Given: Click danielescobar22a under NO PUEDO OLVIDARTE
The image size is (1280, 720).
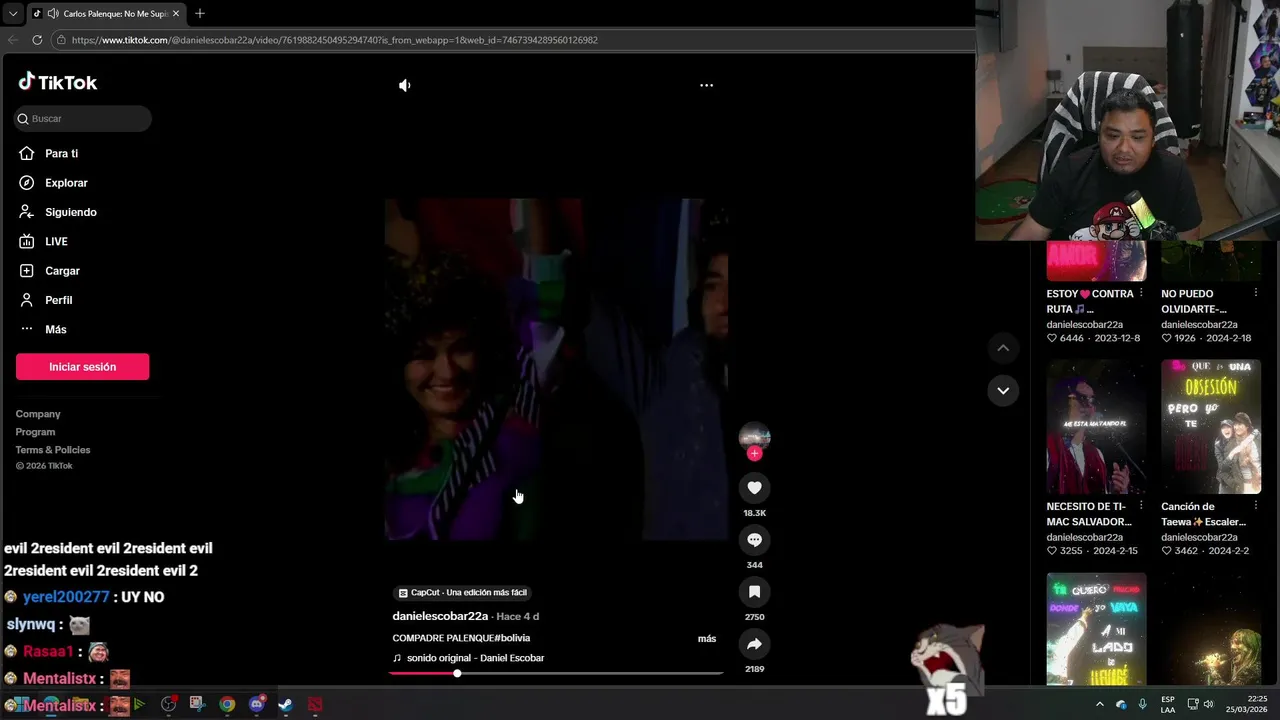Looking at the screenshot, I should 1199,325.
